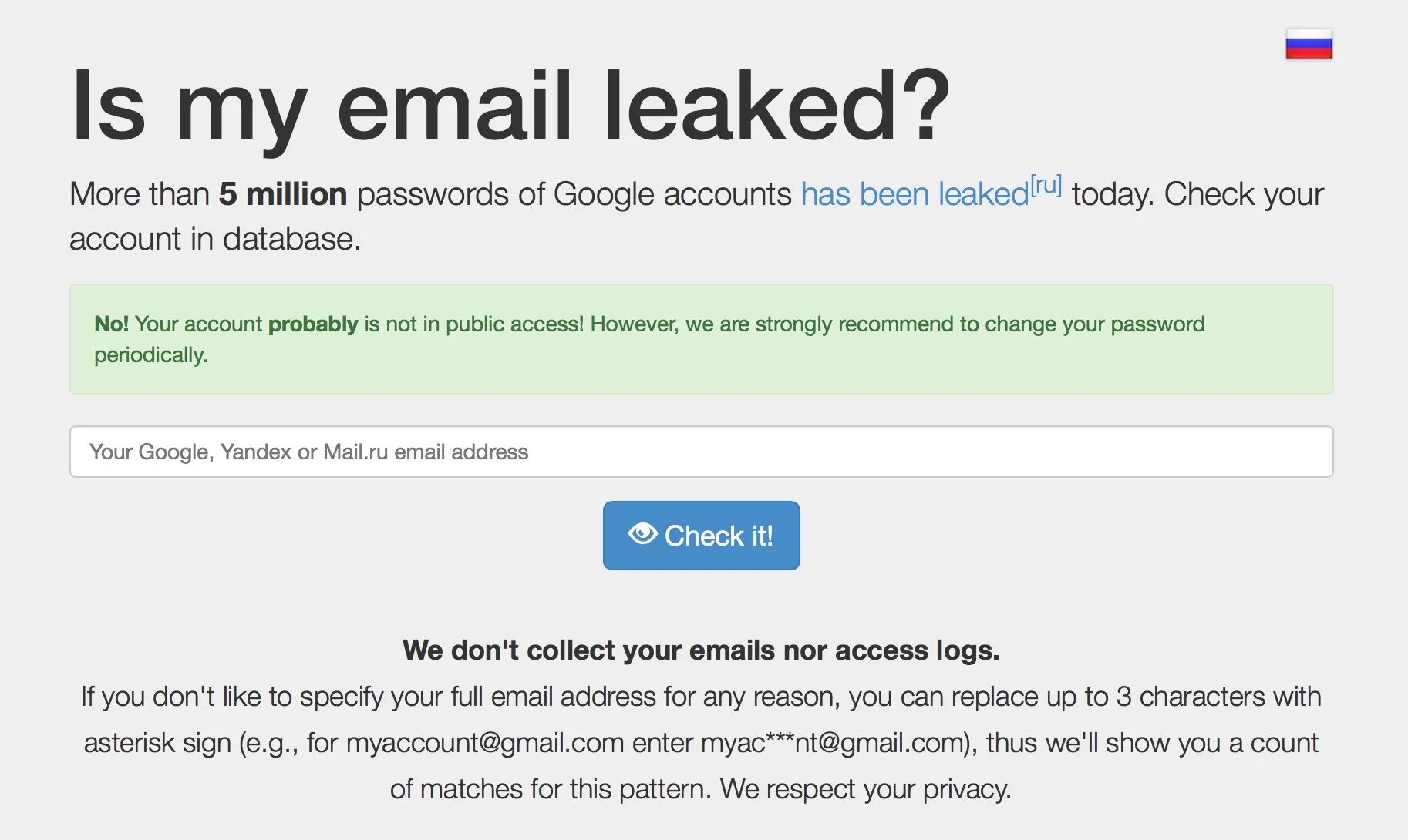Image resolution: width=1408 pixels, height=840 pixels.
Task: Click the 'today. Check your' text
Action: [x=1197, y=194]
